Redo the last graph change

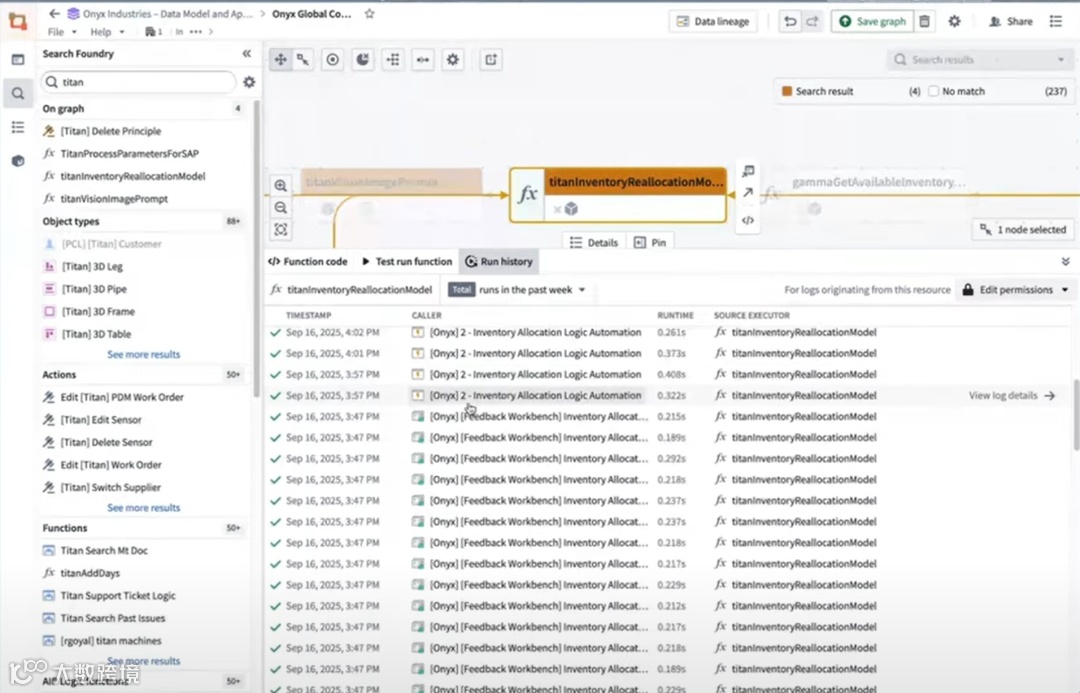point(812,21)
